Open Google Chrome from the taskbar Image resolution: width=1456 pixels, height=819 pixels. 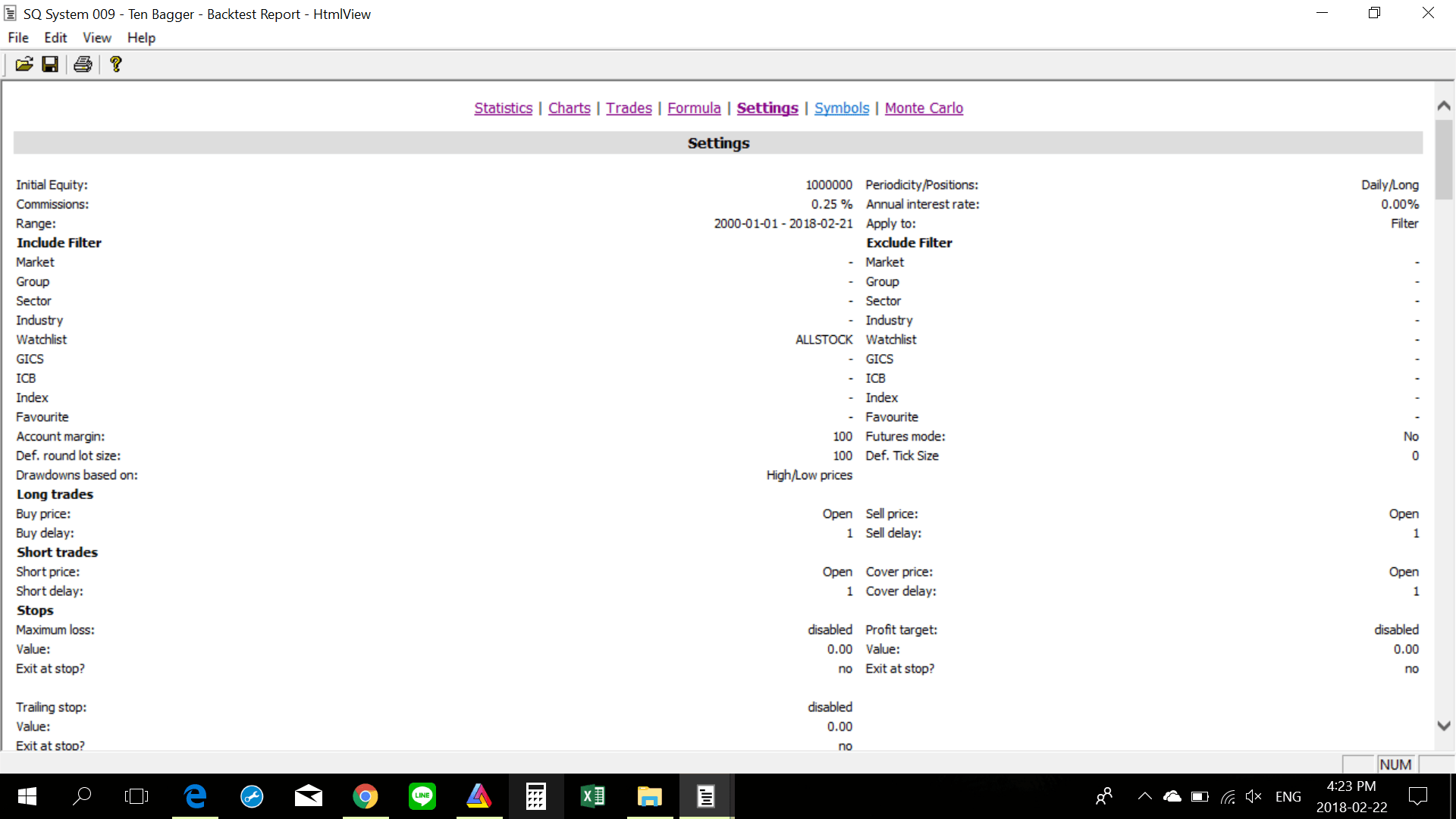tap(365, 796)
